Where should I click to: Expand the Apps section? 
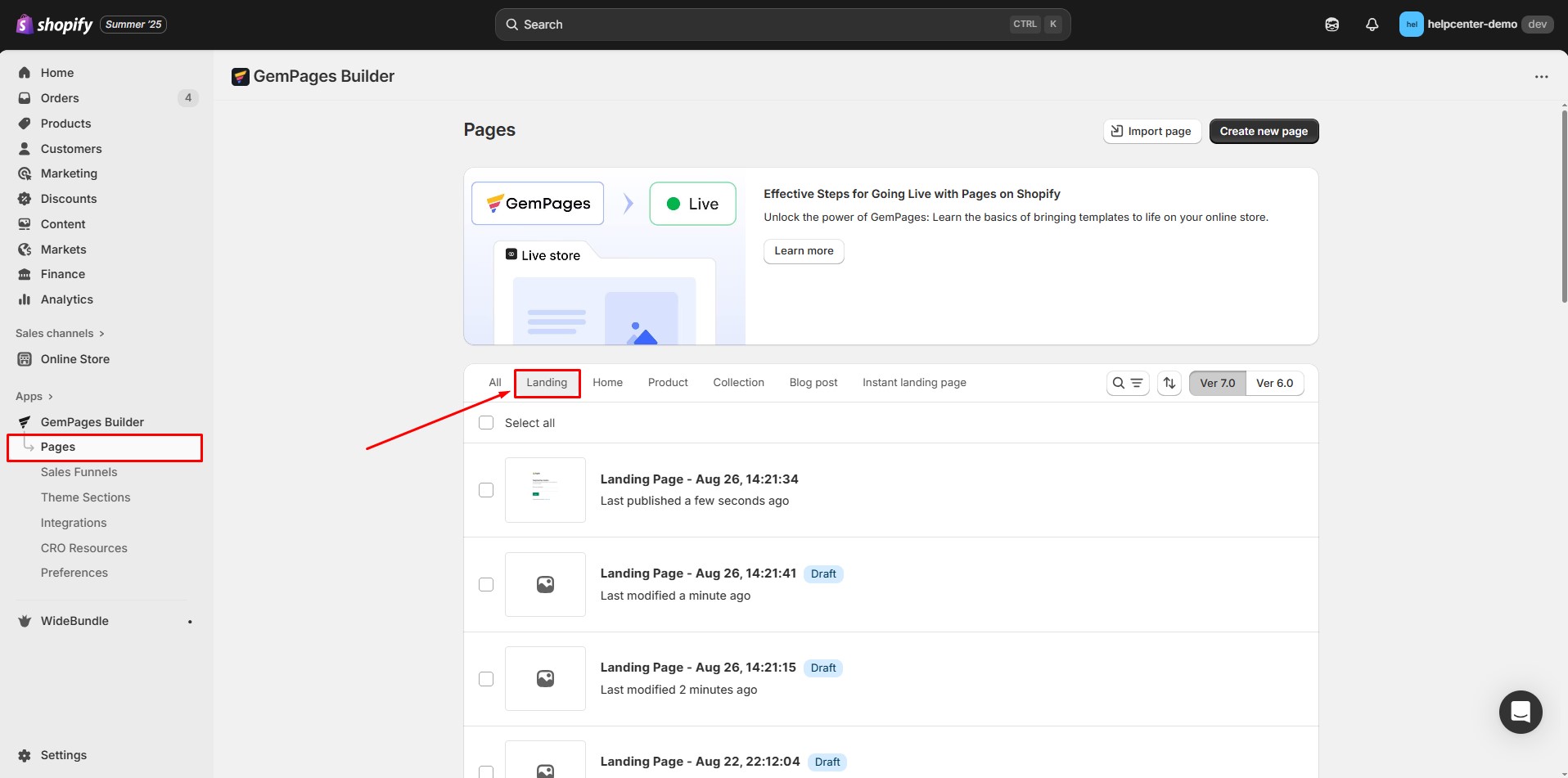click(34, 396)
